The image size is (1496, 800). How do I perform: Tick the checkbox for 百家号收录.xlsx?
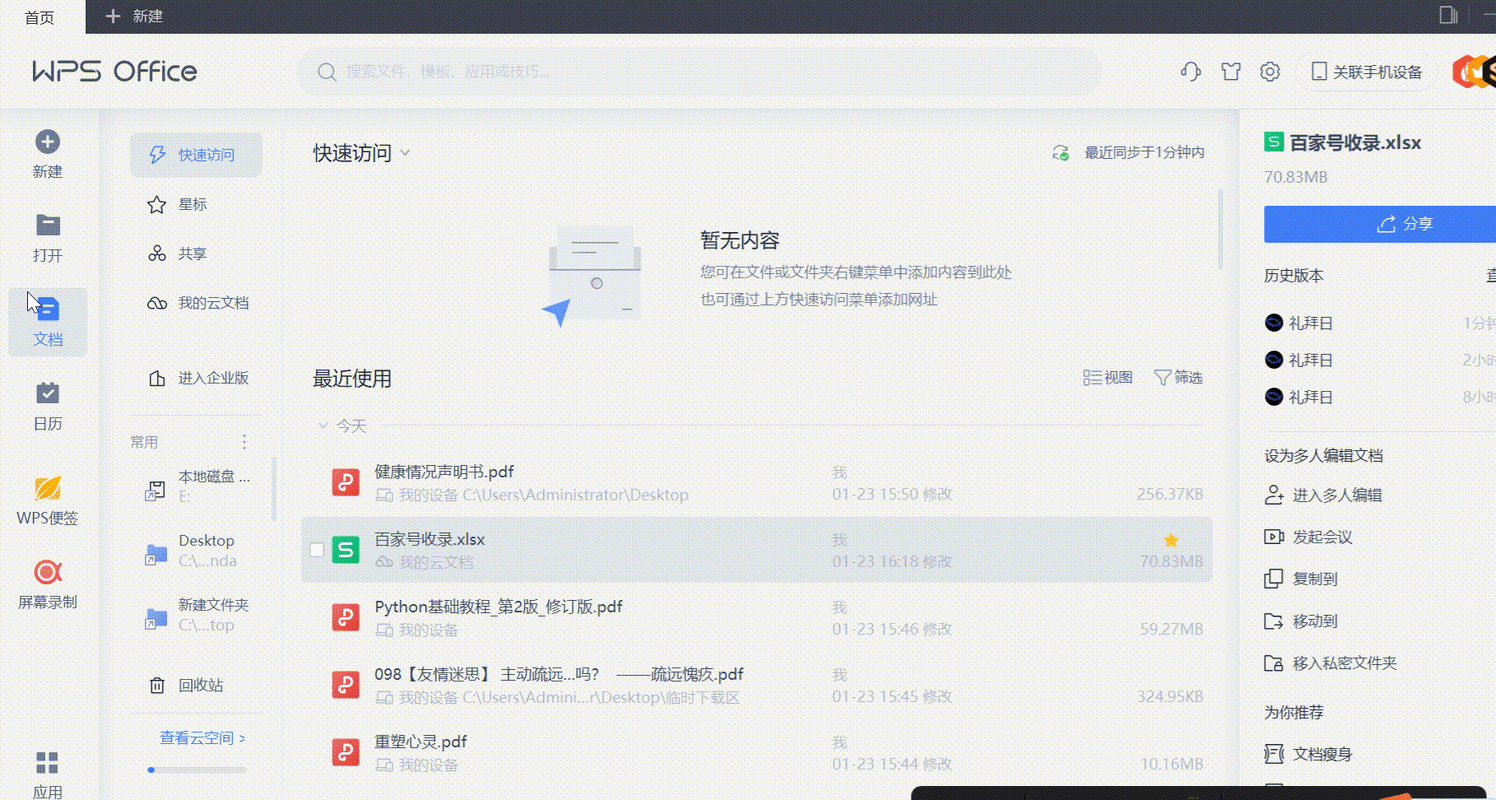coord(317,550)
